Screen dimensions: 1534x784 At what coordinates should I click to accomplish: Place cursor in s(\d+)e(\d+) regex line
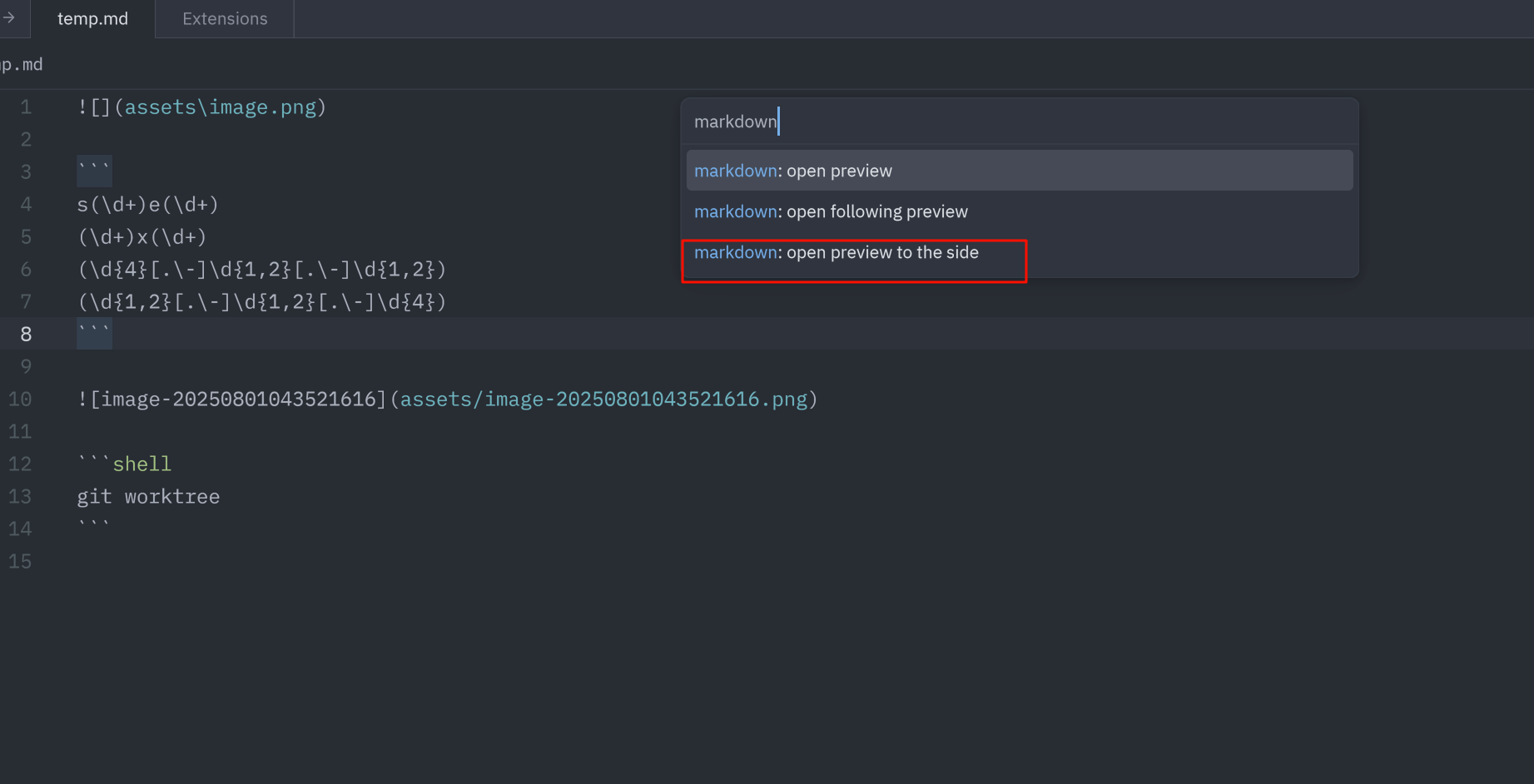147,205
